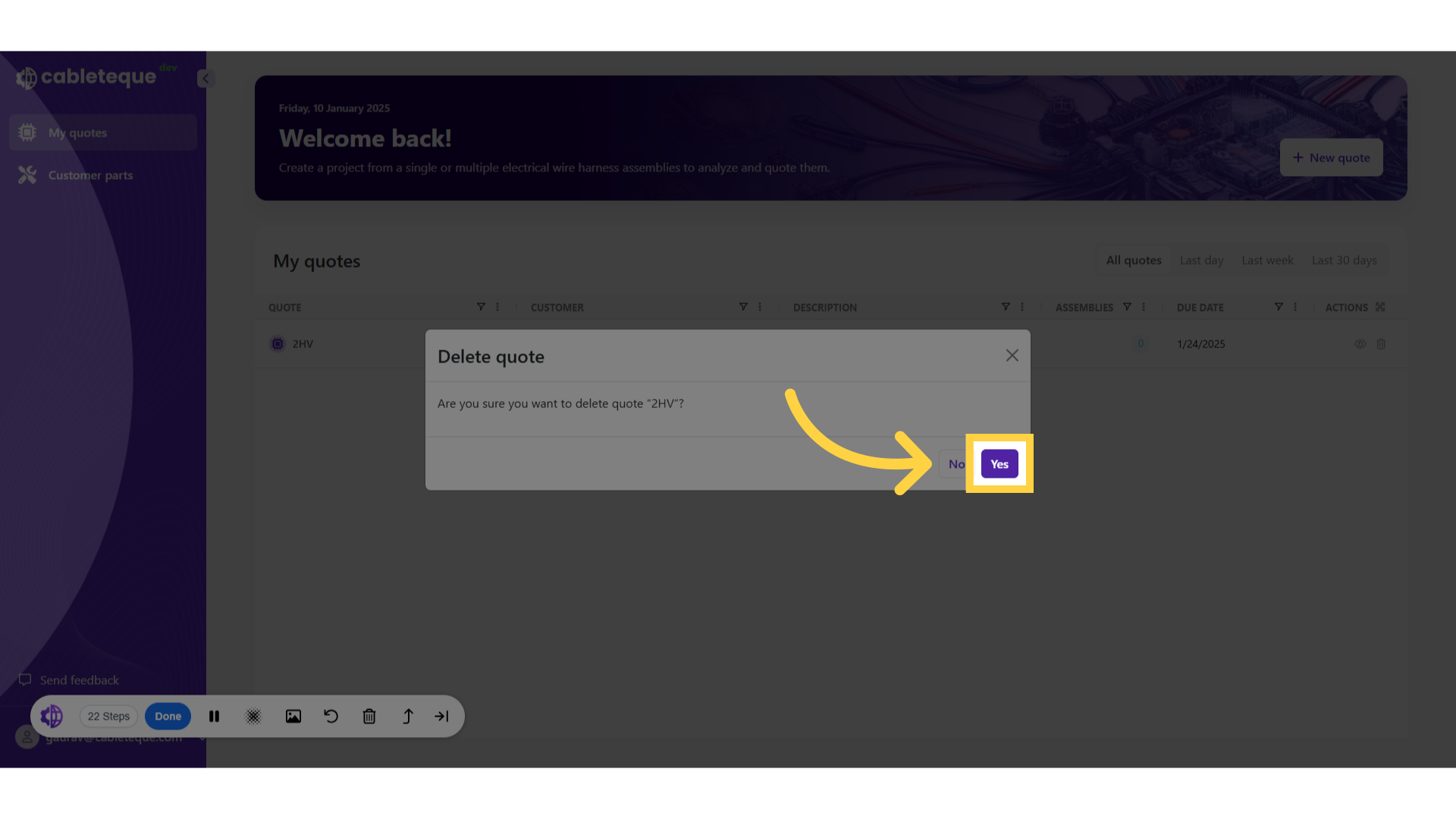Click the screenshot image icon in recorder toolbar

click(293, 716)
